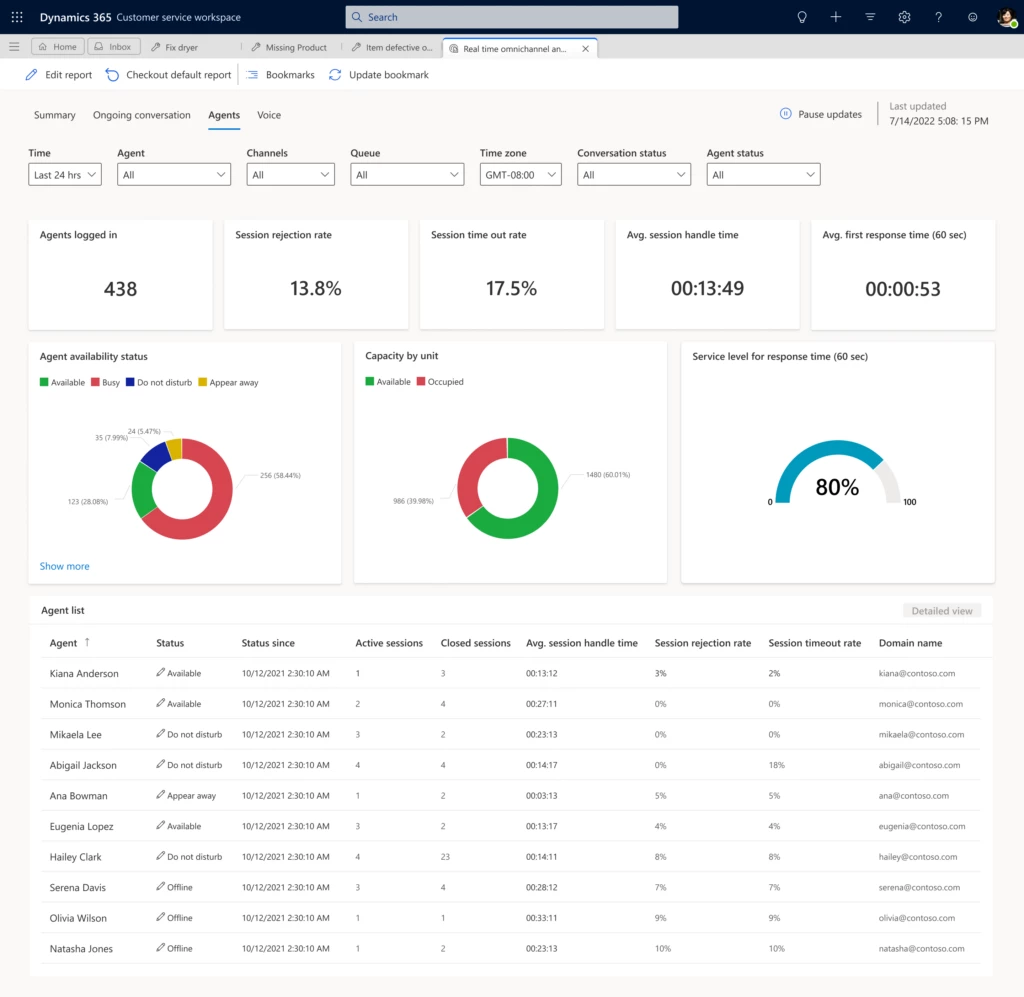Open the Time zone dropdown
This screenshot has width=1024, height=997.
pos(520,173)
